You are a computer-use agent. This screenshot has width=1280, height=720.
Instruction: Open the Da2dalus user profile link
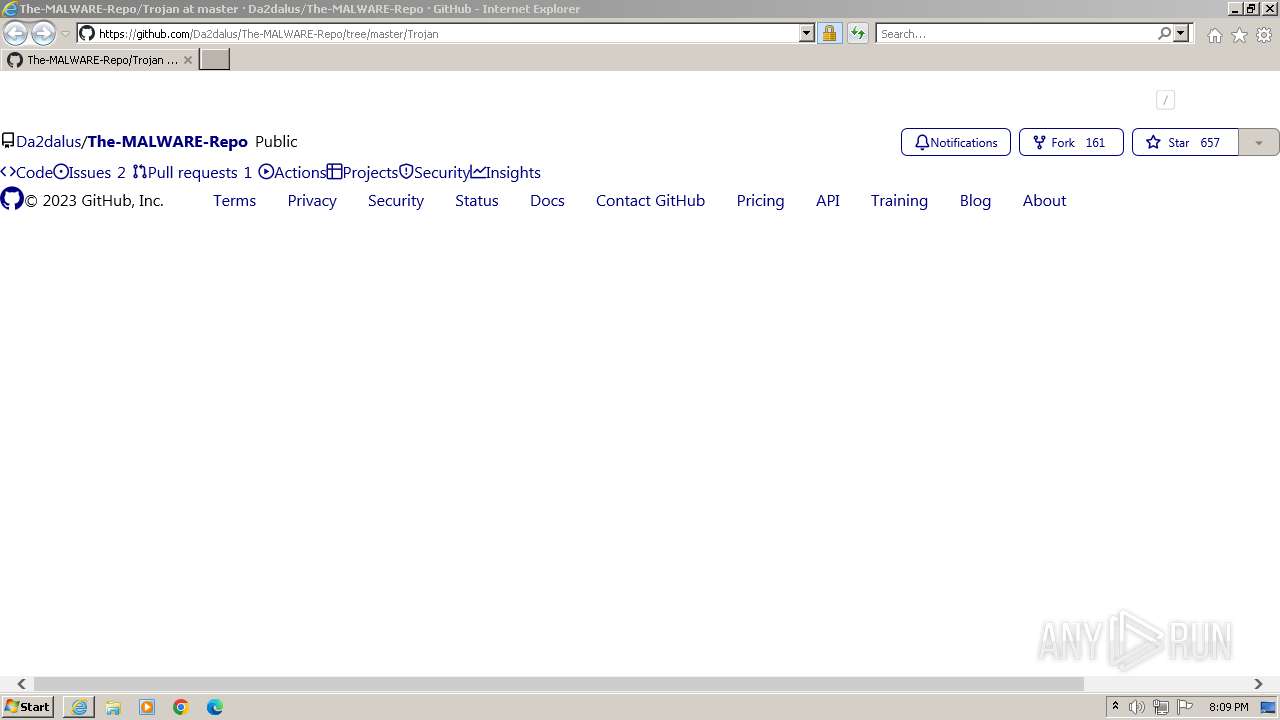(49, 142)
